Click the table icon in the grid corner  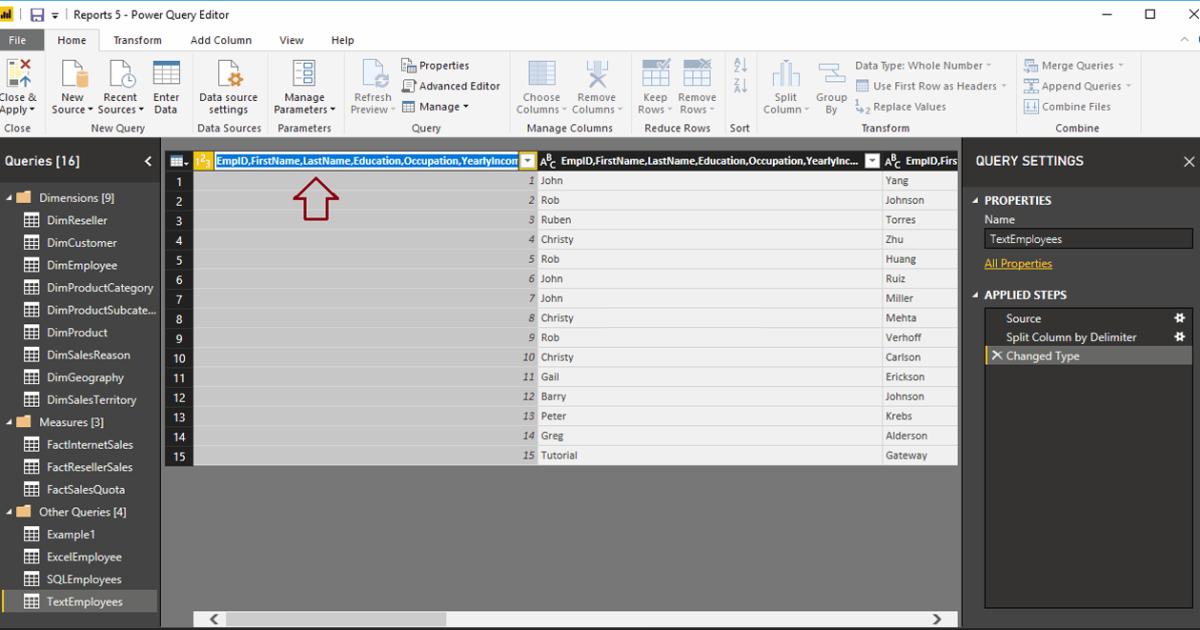point(177,161)
